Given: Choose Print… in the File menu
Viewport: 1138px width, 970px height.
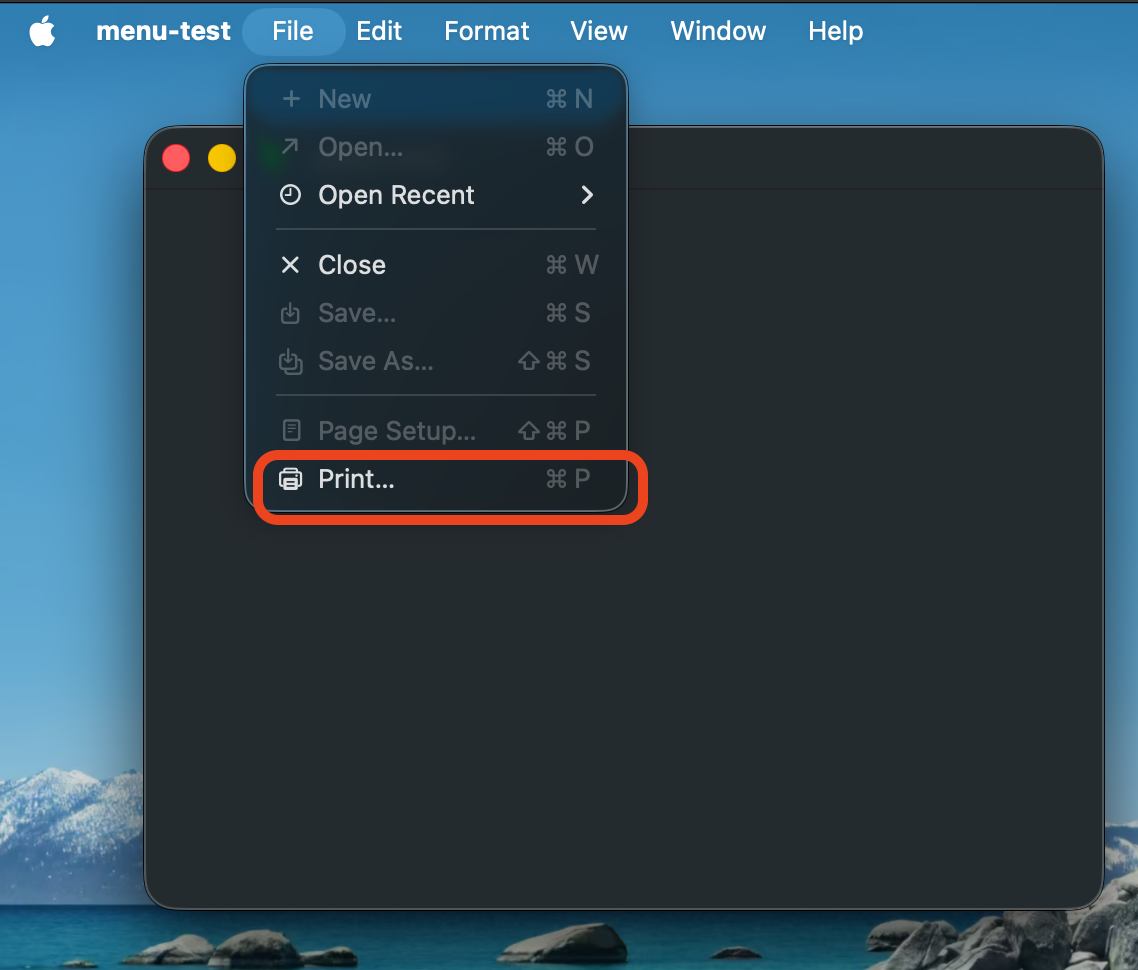Looking at the screenshot, I should tap(436, 479).
